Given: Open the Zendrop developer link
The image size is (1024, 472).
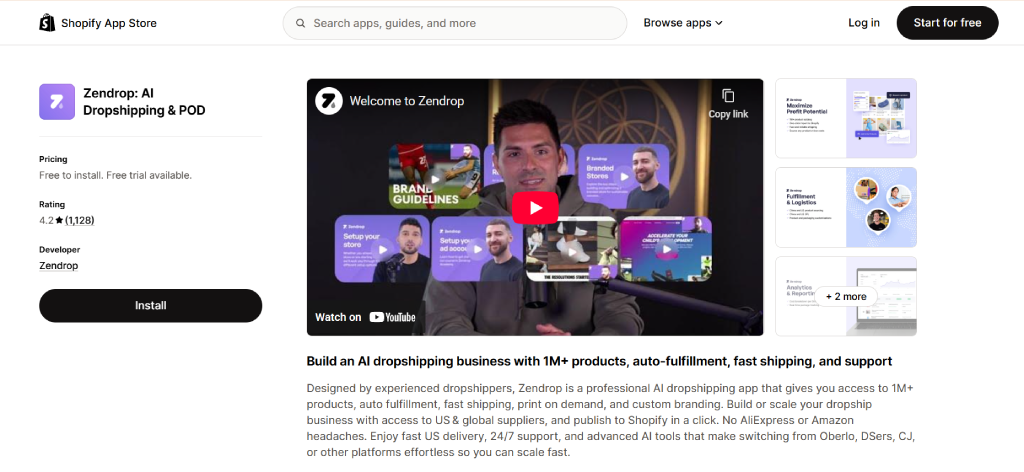Looking at the screenshot, I should tap(59, 266).
